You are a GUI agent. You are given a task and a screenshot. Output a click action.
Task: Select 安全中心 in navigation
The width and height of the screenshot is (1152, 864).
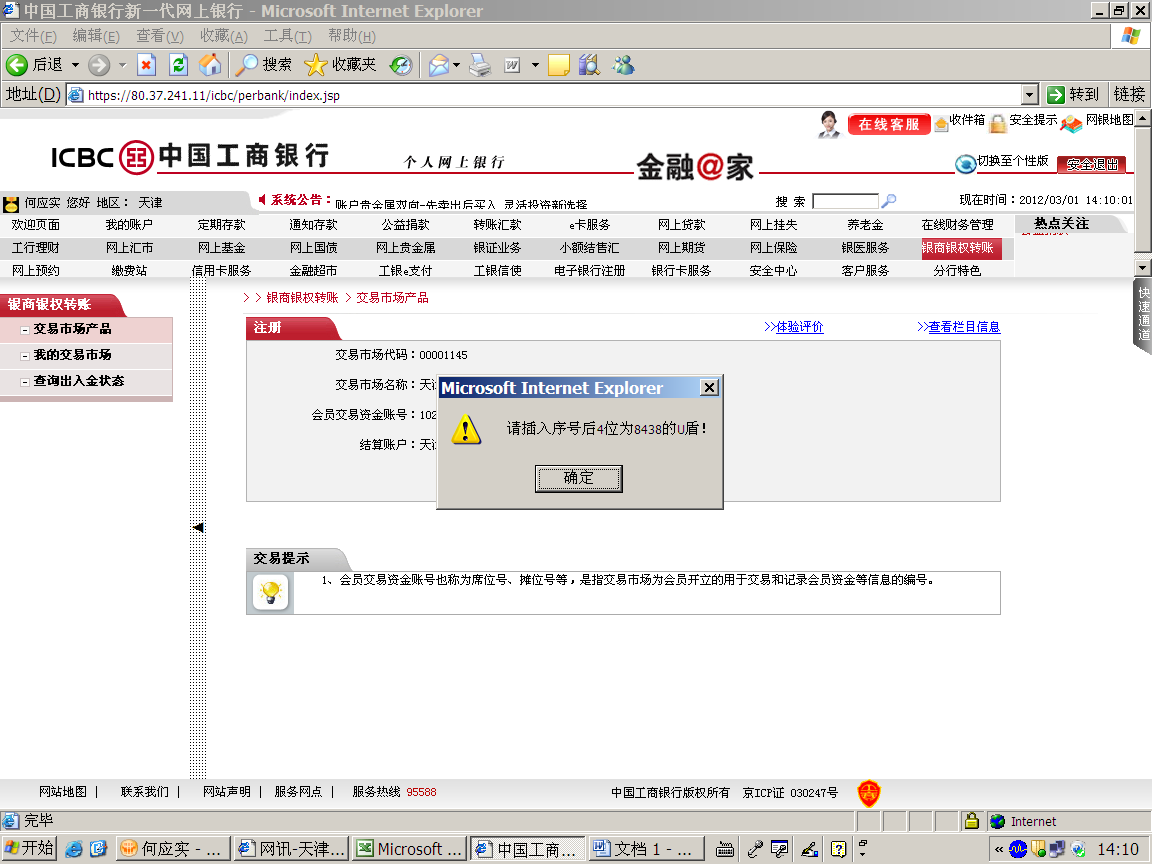coord(773,271)
